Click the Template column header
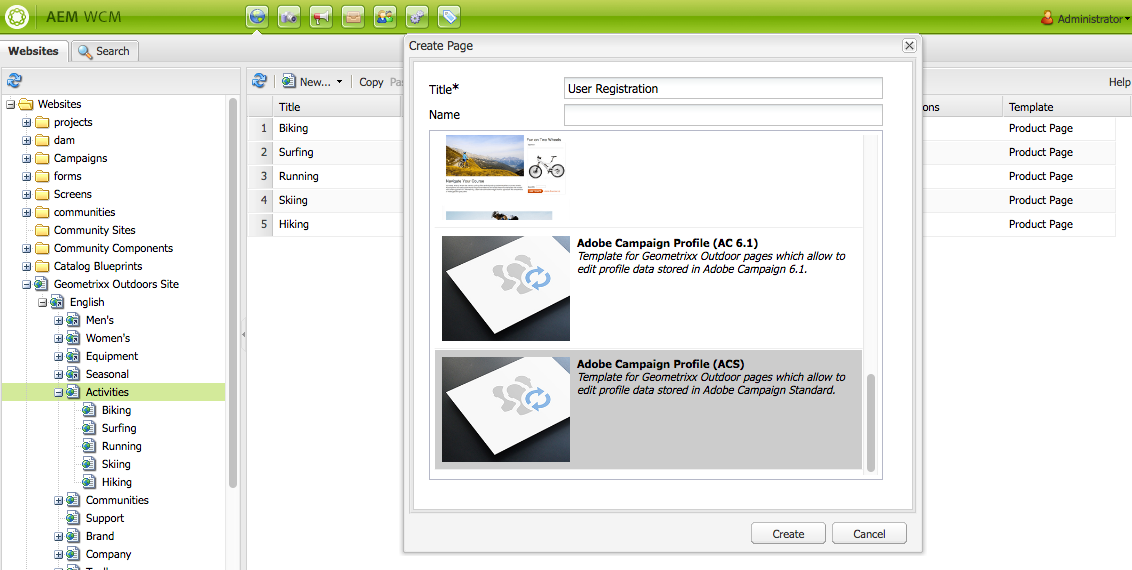This screenshot has width=1132, height=570. click(x=1066, y=107)
